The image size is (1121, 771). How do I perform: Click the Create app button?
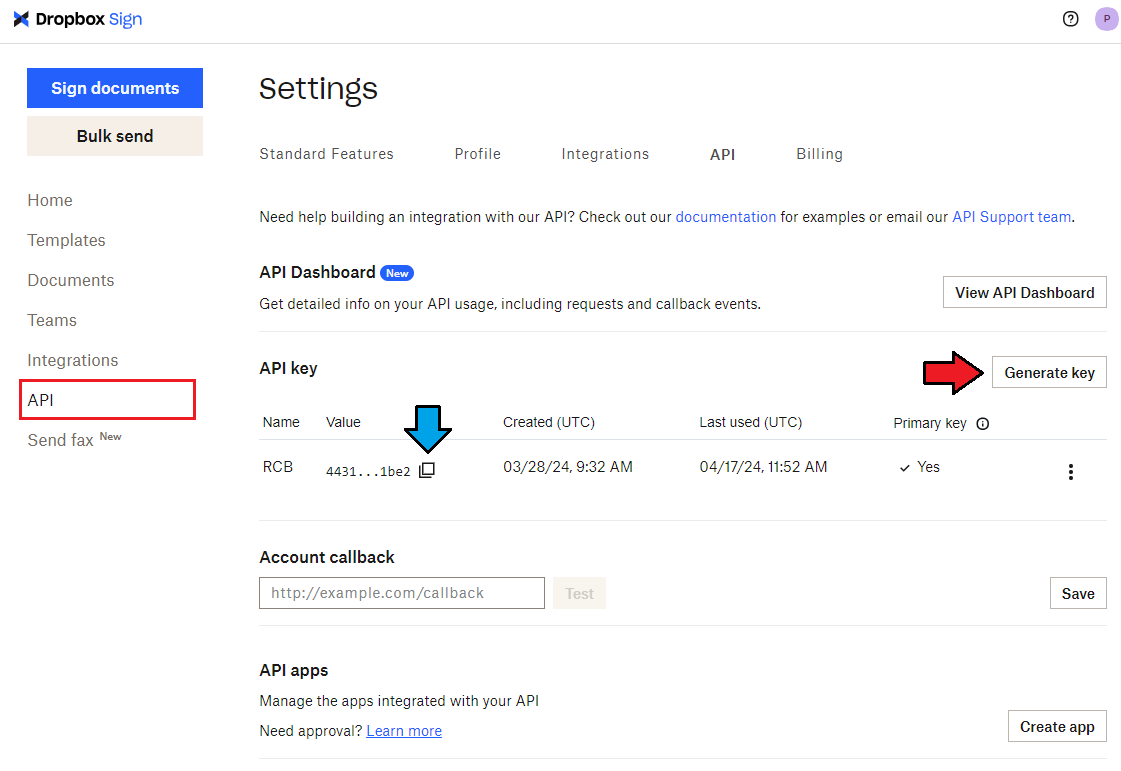click(x=1057, y=727)
